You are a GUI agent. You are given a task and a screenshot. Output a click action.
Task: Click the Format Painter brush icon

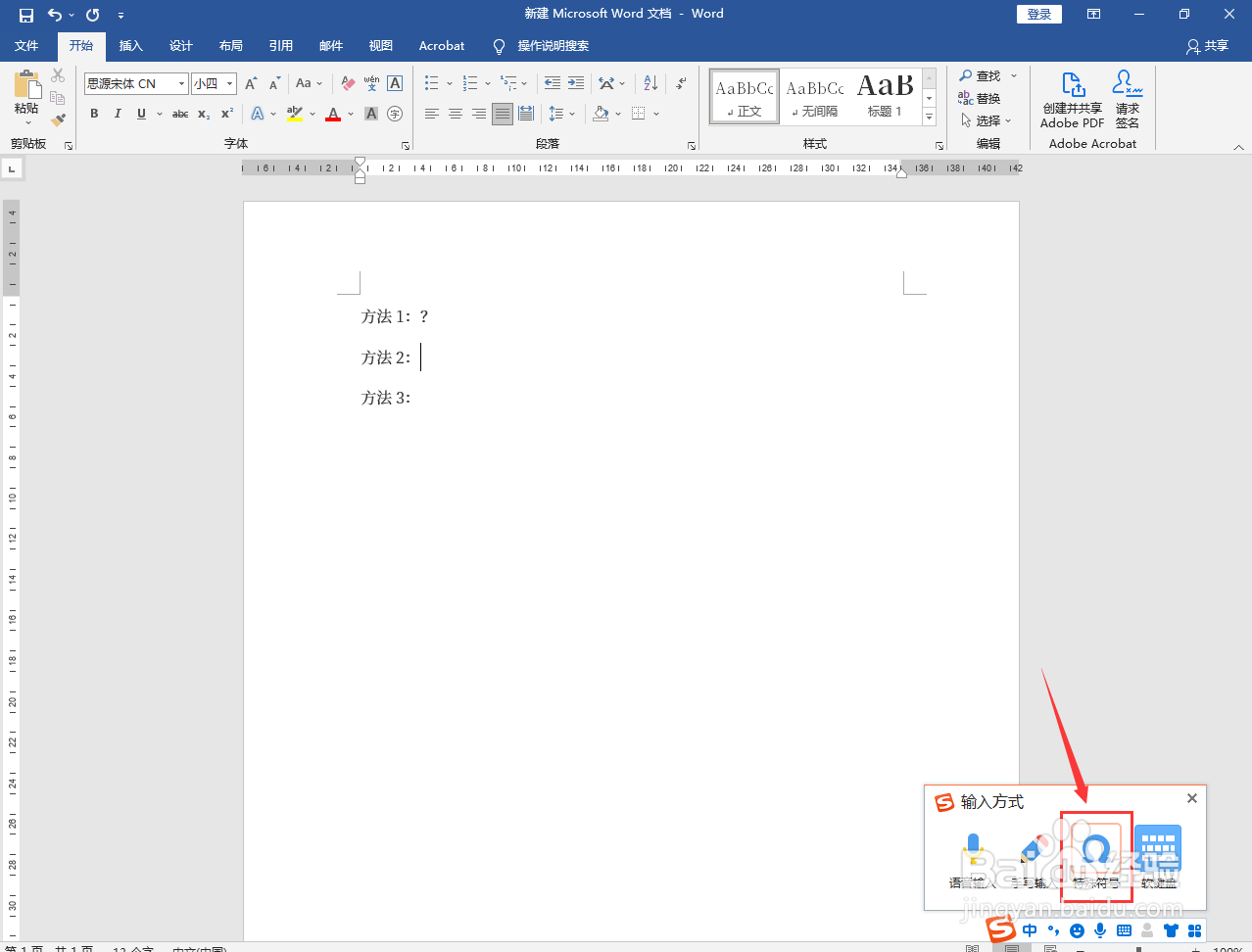pyautogui.click(x=58, y=119)
